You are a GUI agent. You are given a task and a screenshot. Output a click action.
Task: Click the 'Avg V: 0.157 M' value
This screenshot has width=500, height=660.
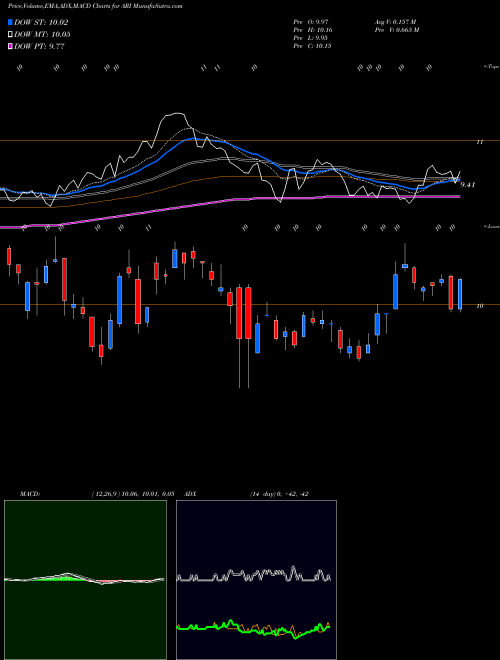395,22
